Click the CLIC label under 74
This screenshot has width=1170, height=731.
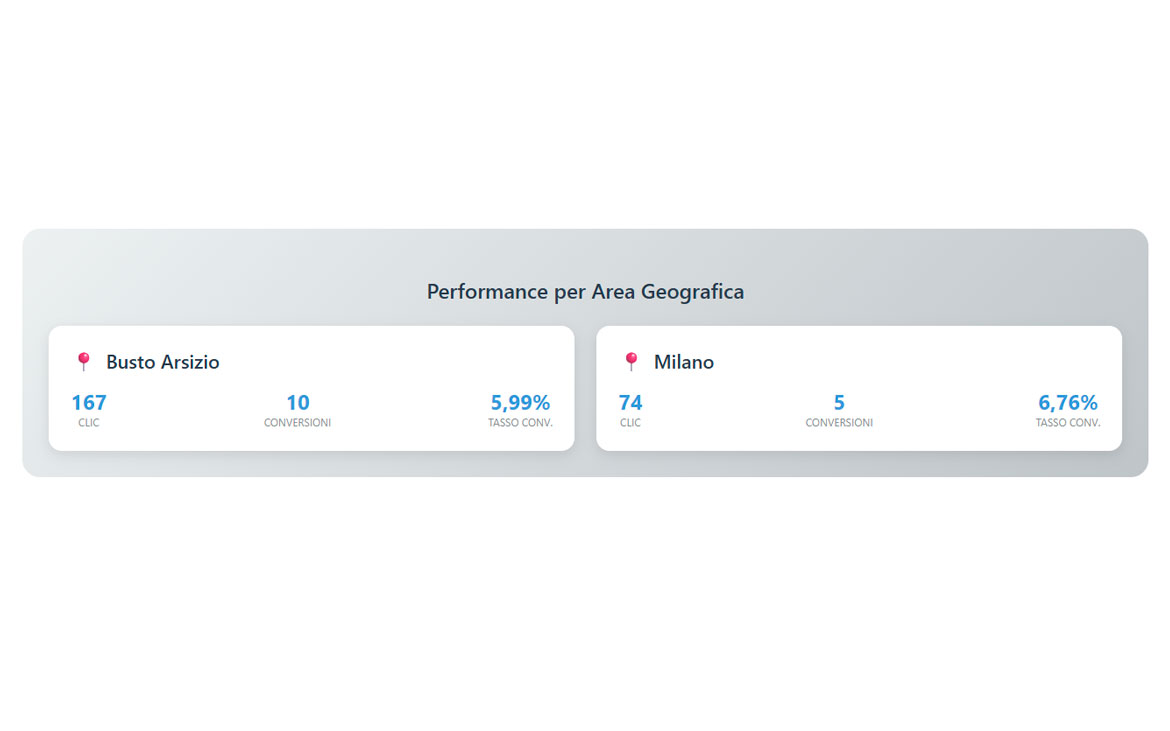630,423
